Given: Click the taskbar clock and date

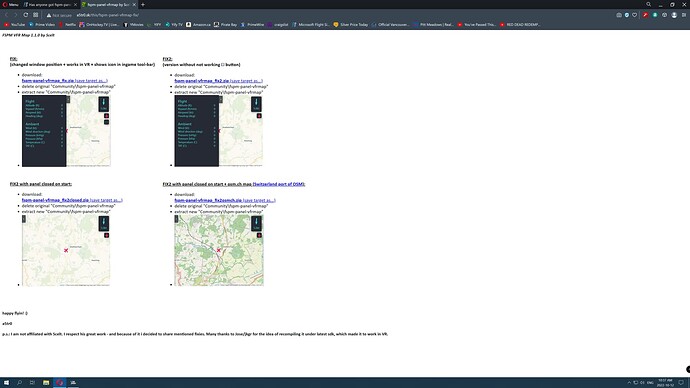Looking at the screenshot, I should pyautogui.click(x=665, y=383).
